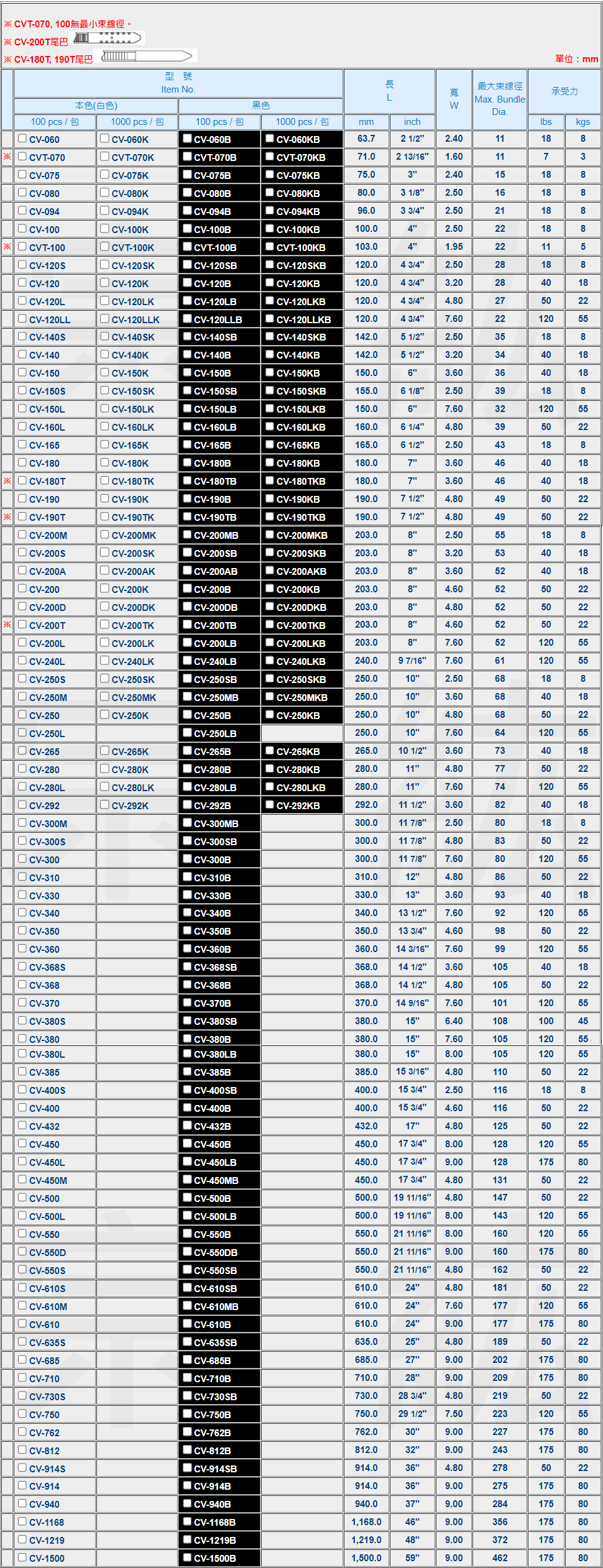Screen dimensions: 603x1568
Task: Tick the CV-094 checkbox
Action: pos(22,211)
